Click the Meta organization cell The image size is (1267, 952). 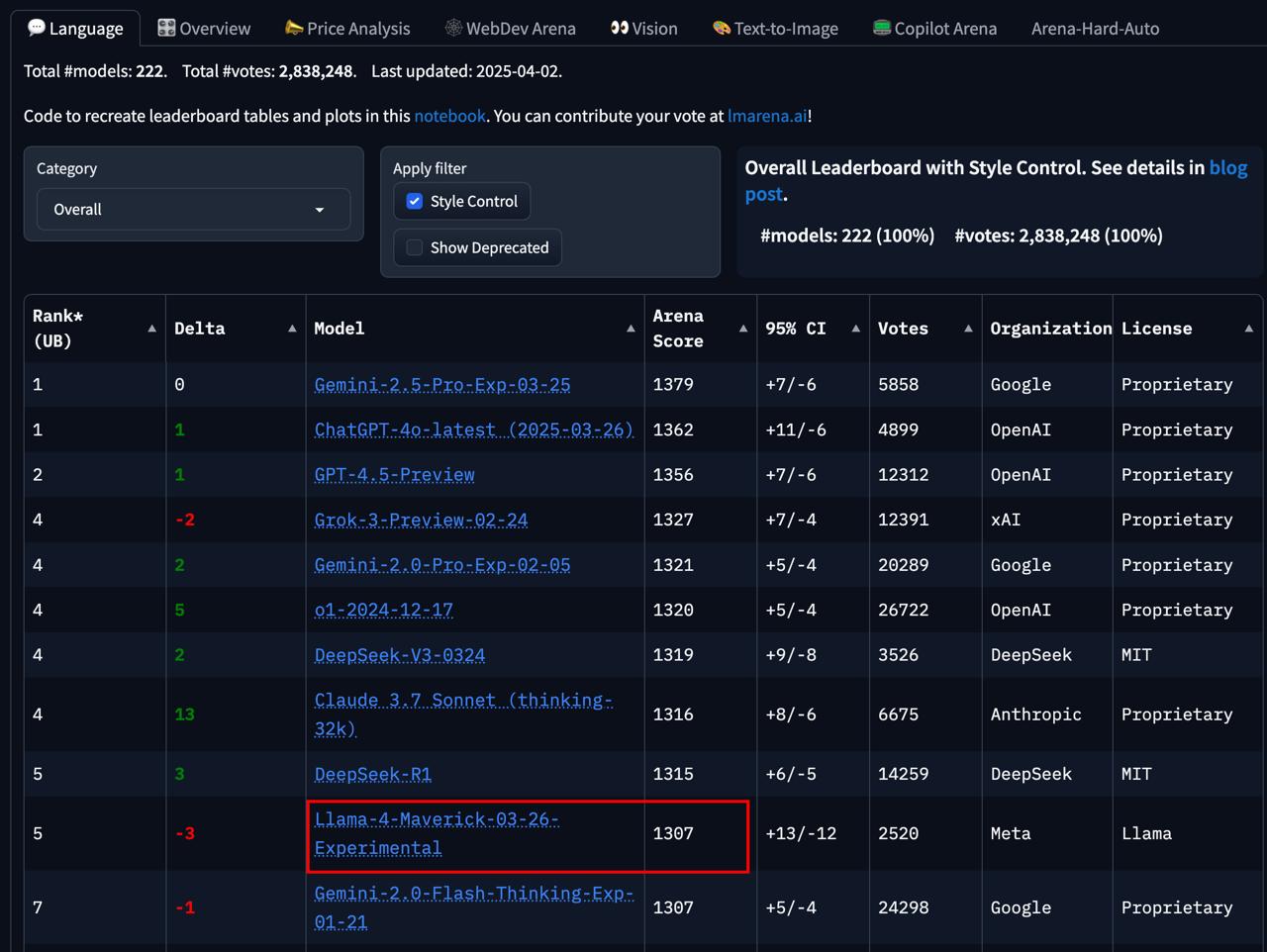[1047, 833]
